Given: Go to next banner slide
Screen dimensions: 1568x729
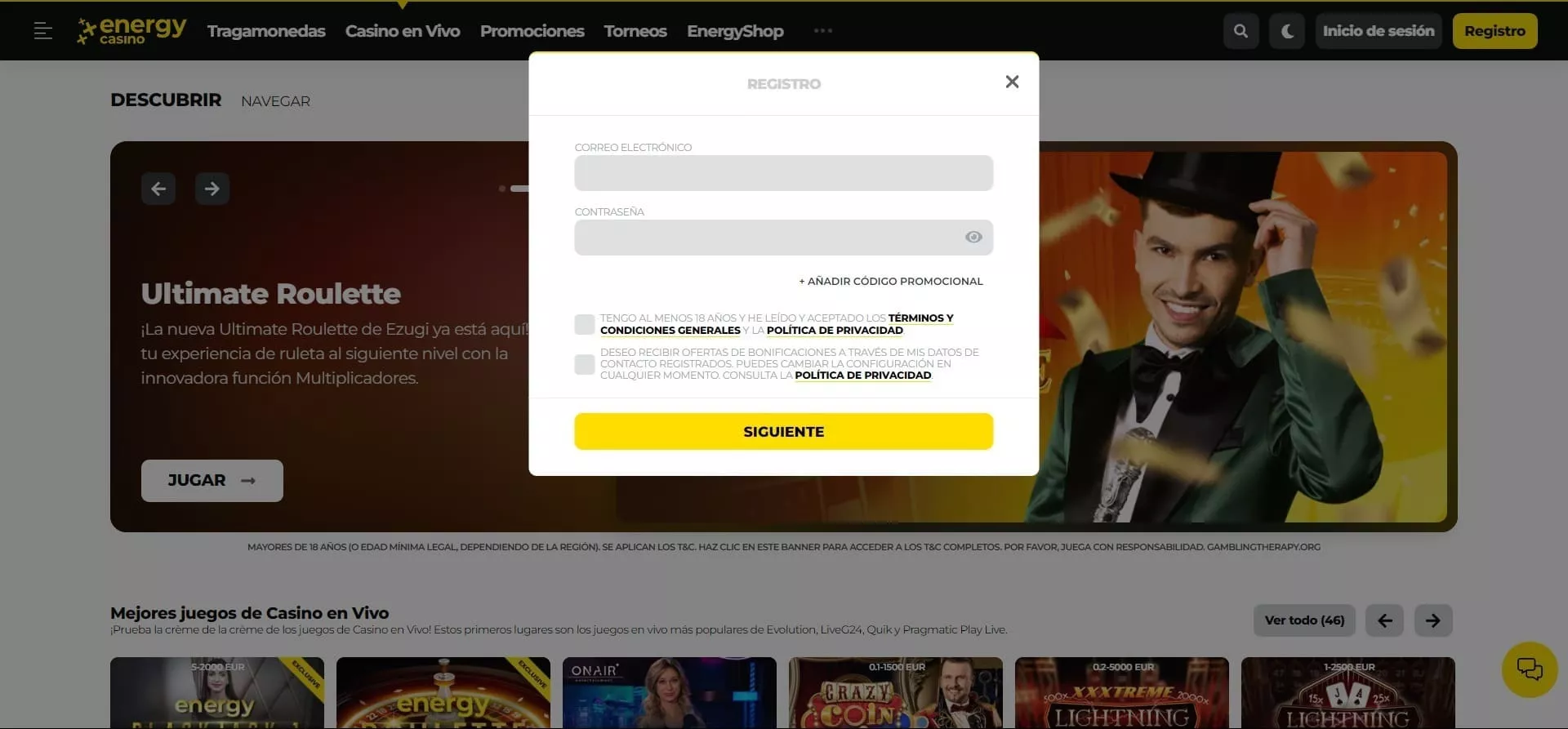Looking at the screenshot, I should 212,189.
